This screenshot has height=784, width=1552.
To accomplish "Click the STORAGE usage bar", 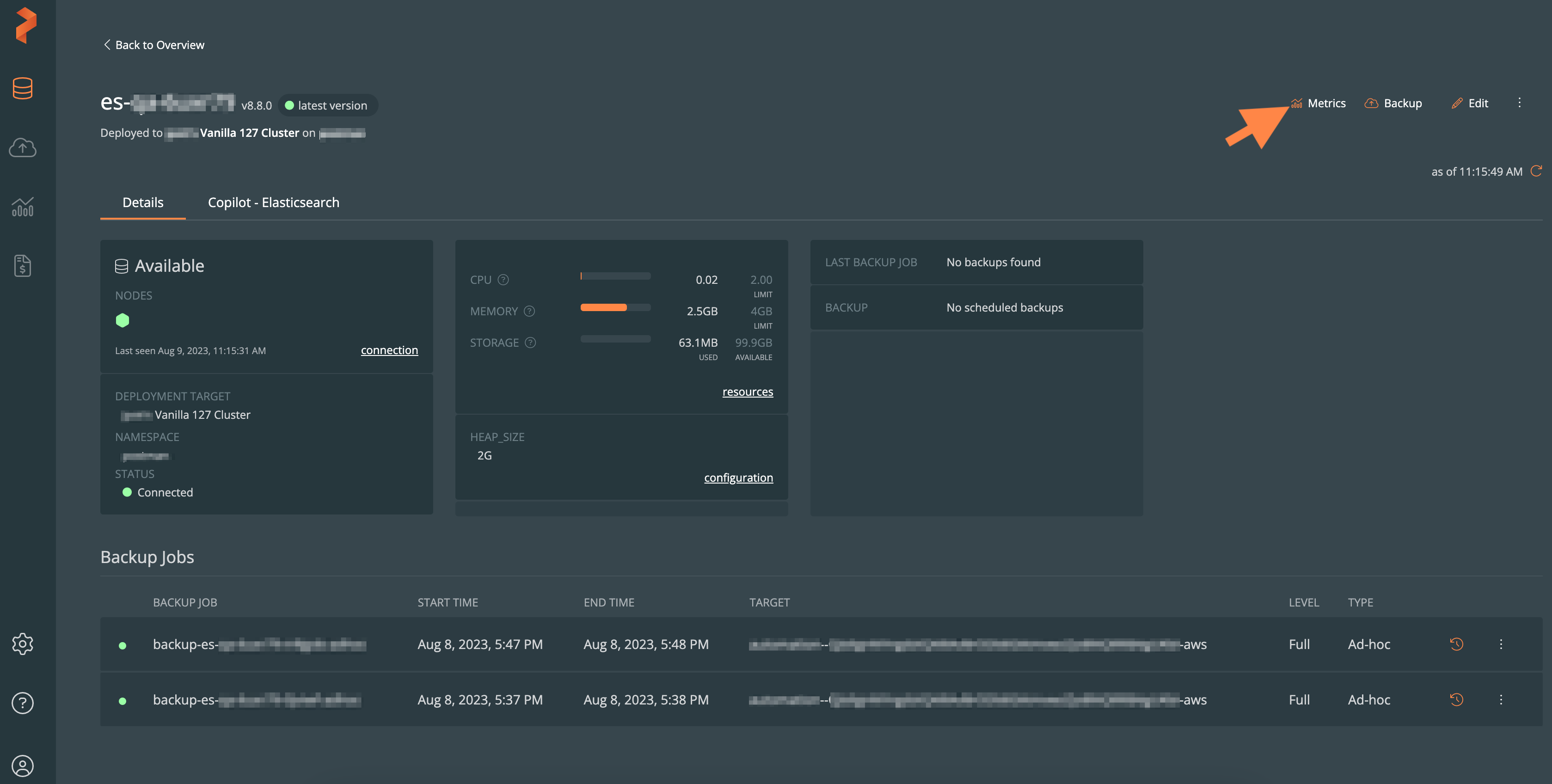I will [615, 339].
